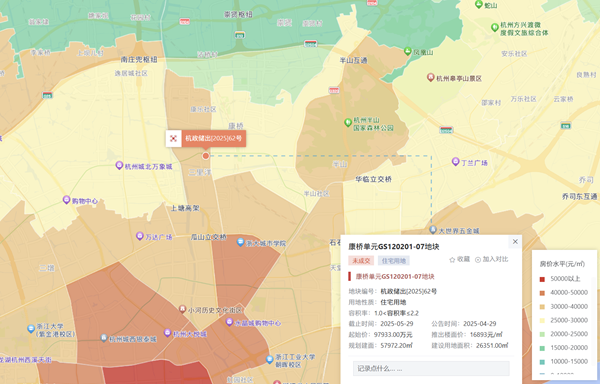600x384 pixels.
Task: Click the 杭州半山国家森林公园 green park pin
Action: (x=348, y=122)
